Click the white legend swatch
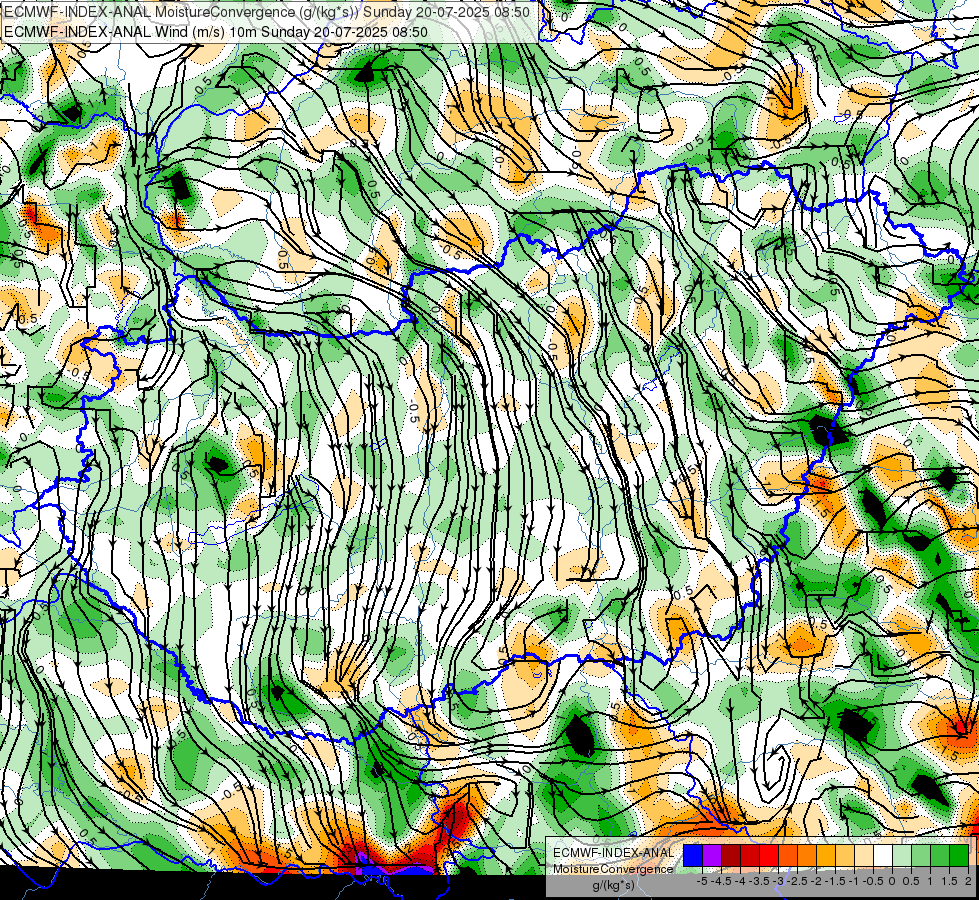Image resolution: width=979 pixels, height=900 pixels. click(x=883, y=856)
